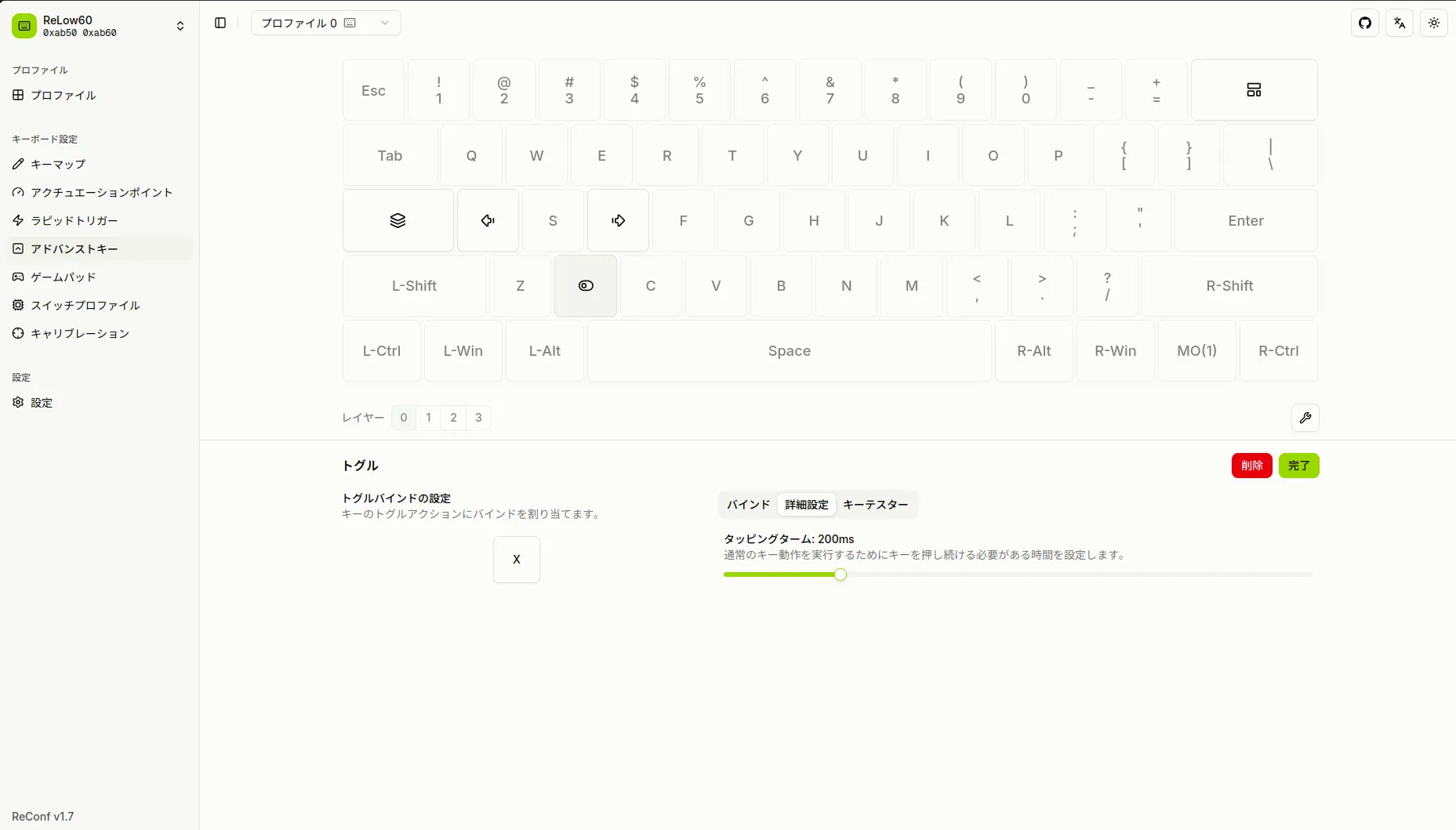Click the R-Alt key

click(1034, 350)
